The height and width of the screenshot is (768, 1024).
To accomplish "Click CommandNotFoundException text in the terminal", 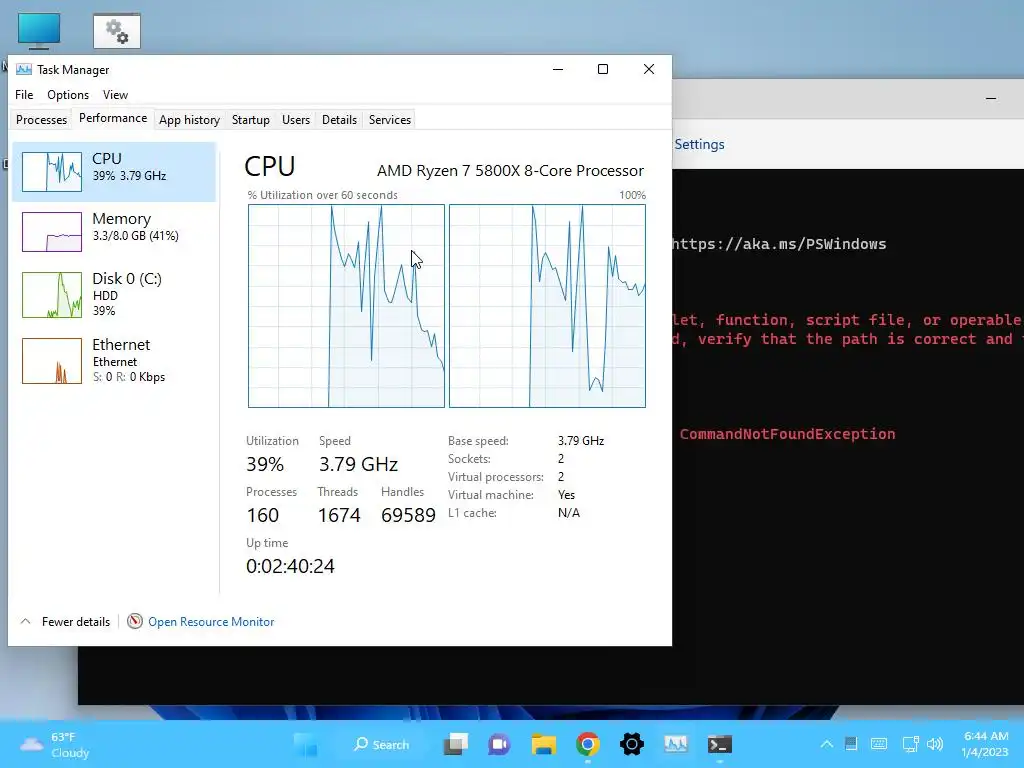I will point(788,434).
